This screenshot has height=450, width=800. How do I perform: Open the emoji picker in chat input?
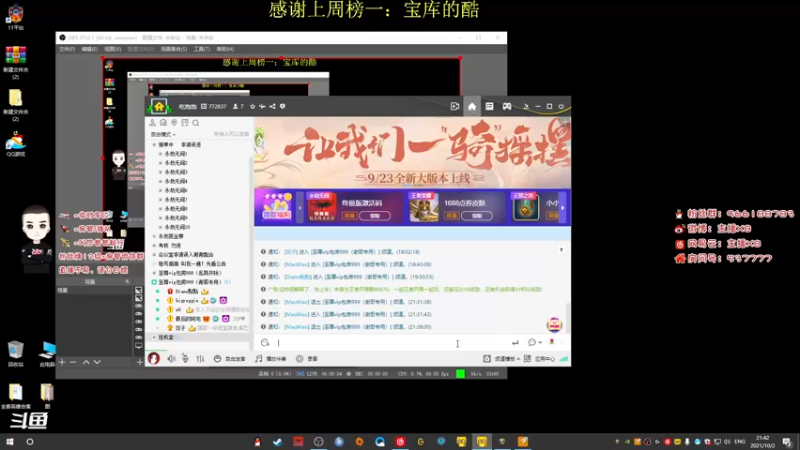tap(265, 343)
